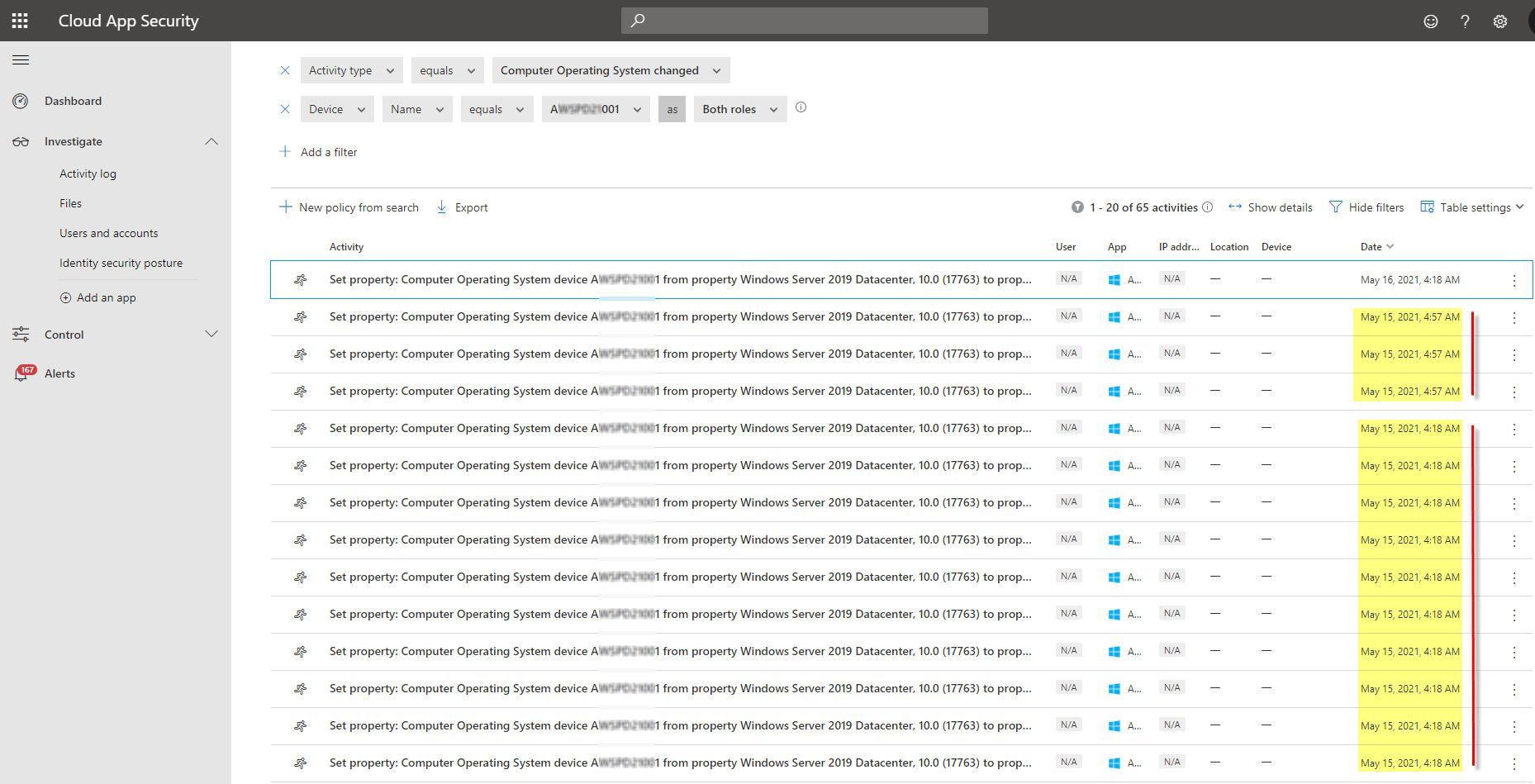Image resolution: width=1535 pixels, height=784 pixels.
Task: Open settings via the gear icon
Action: [1499, 21]
